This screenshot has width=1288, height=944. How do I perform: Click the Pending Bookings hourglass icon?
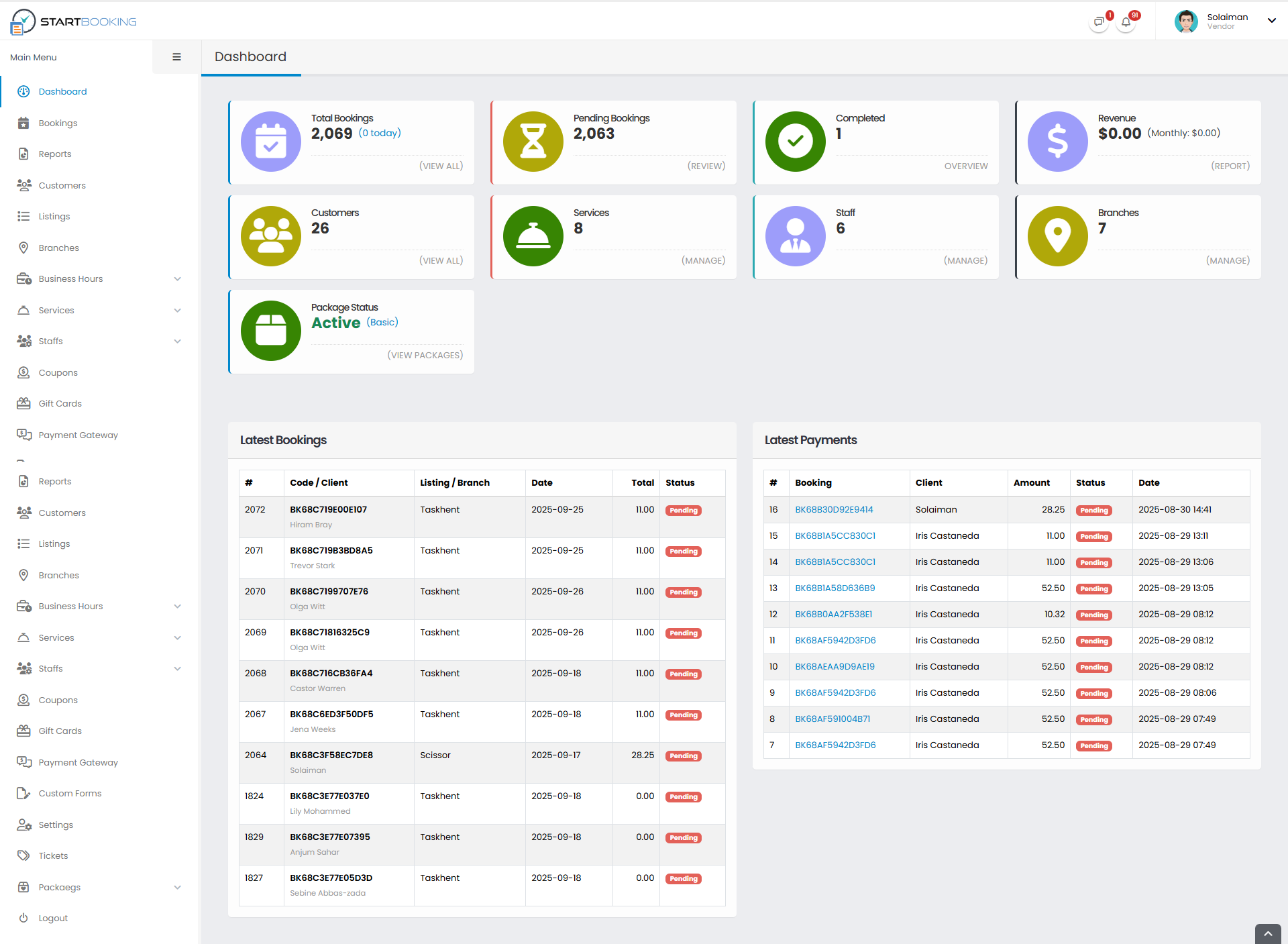click(533, 142)
